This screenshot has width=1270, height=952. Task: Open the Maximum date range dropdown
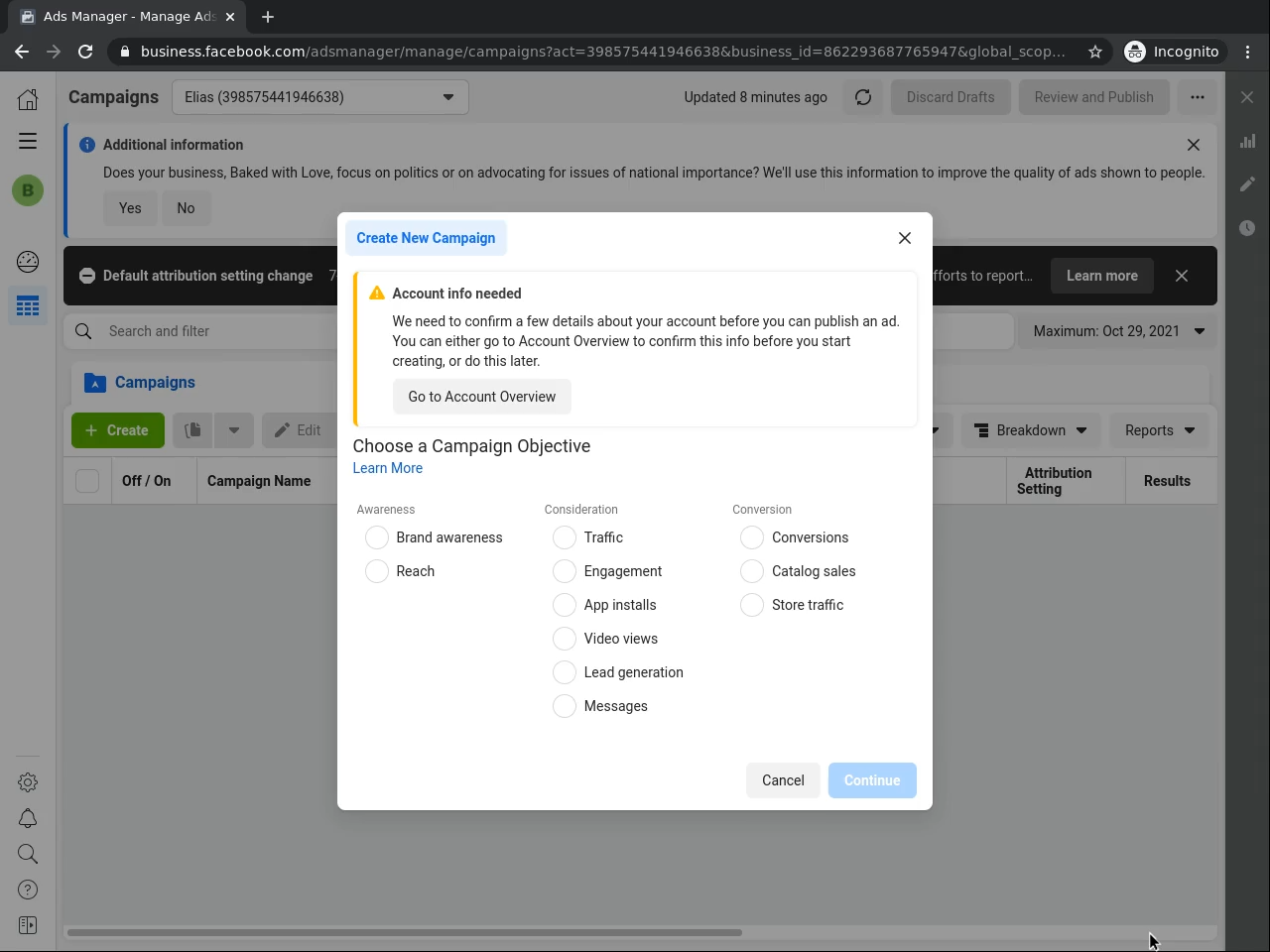1118,331
